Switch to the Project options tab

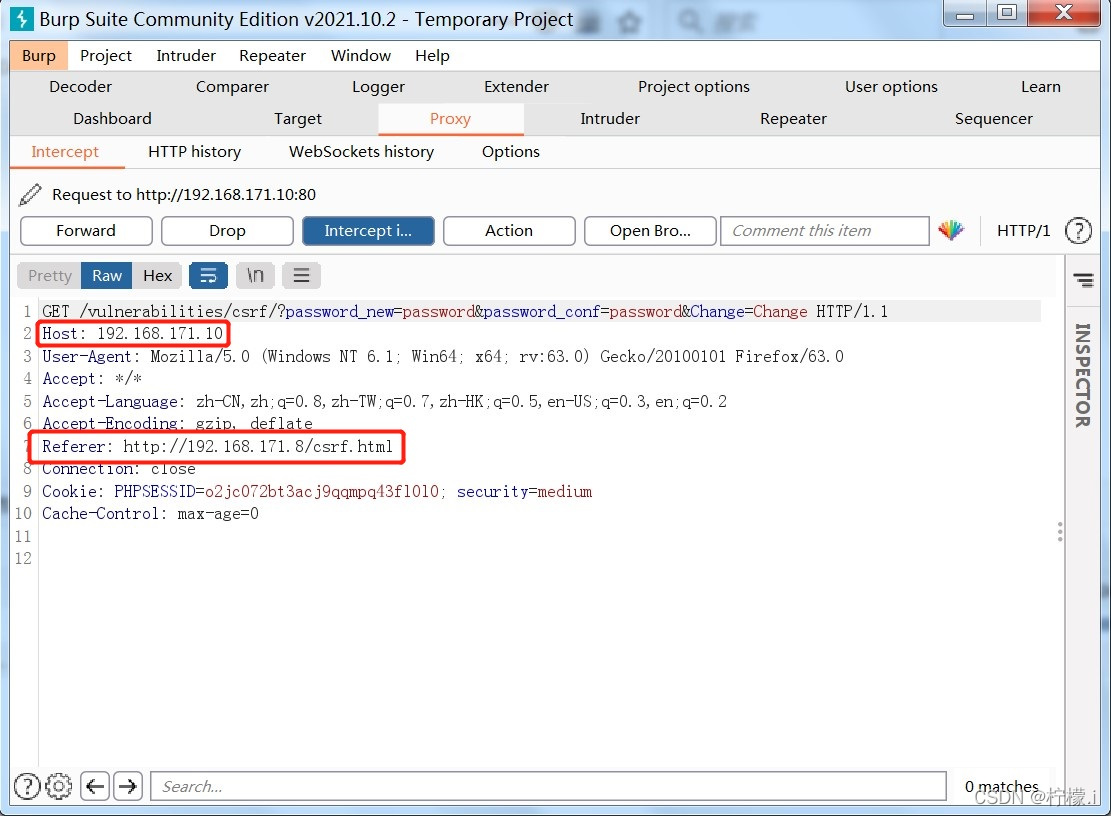pos(694,86)
